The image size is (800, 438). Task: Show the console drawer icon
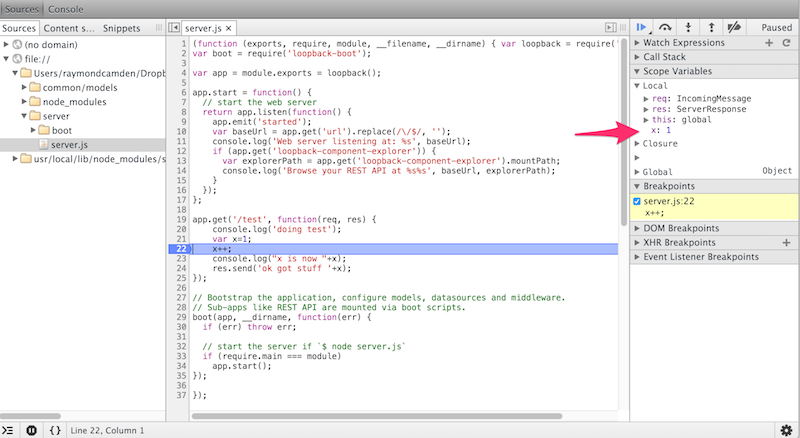8,430
